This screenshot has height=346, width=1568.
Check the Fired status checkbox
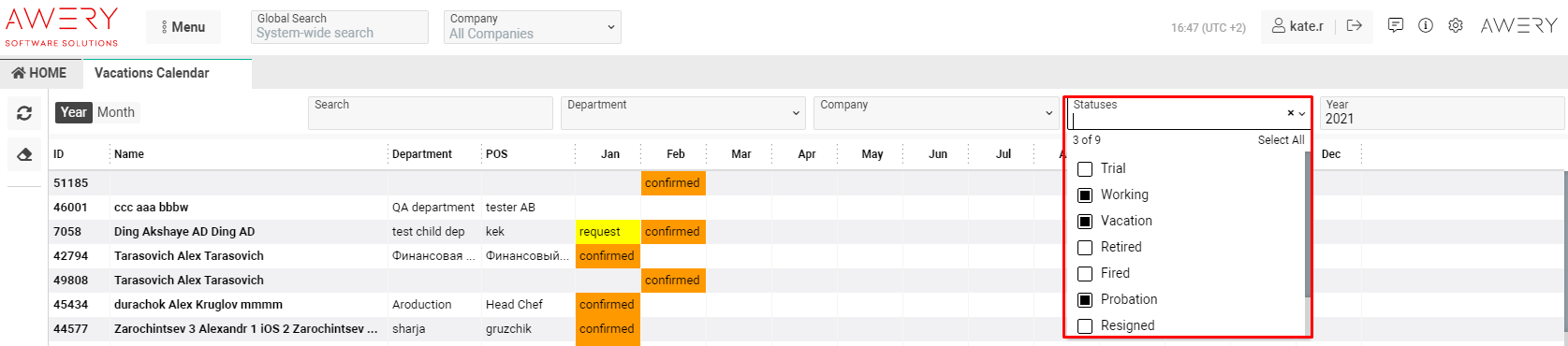[x=1085, y=274]
